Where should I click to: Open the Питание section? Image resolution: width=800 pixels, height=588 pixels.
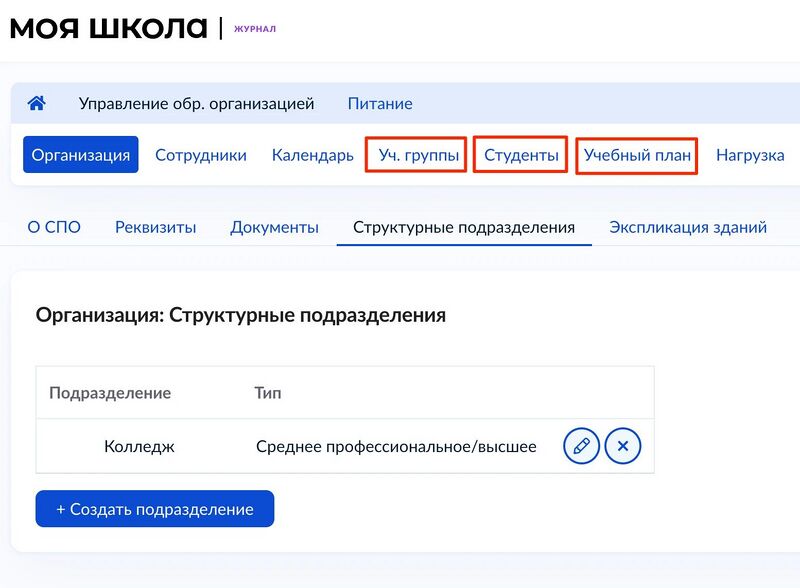point(380,104)
